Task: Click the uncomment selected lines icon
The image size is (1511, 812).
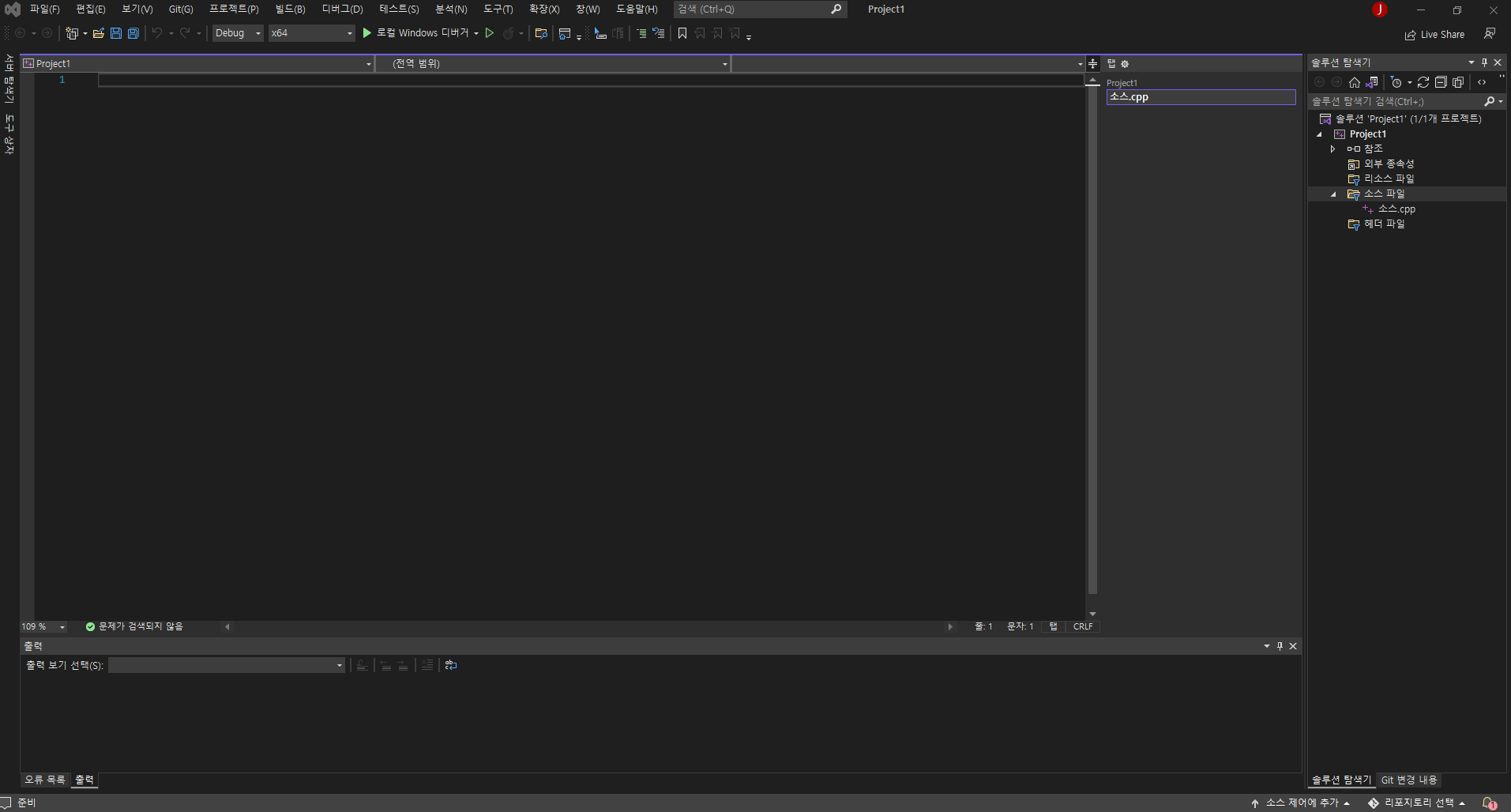Action: (x=658, y=33)
